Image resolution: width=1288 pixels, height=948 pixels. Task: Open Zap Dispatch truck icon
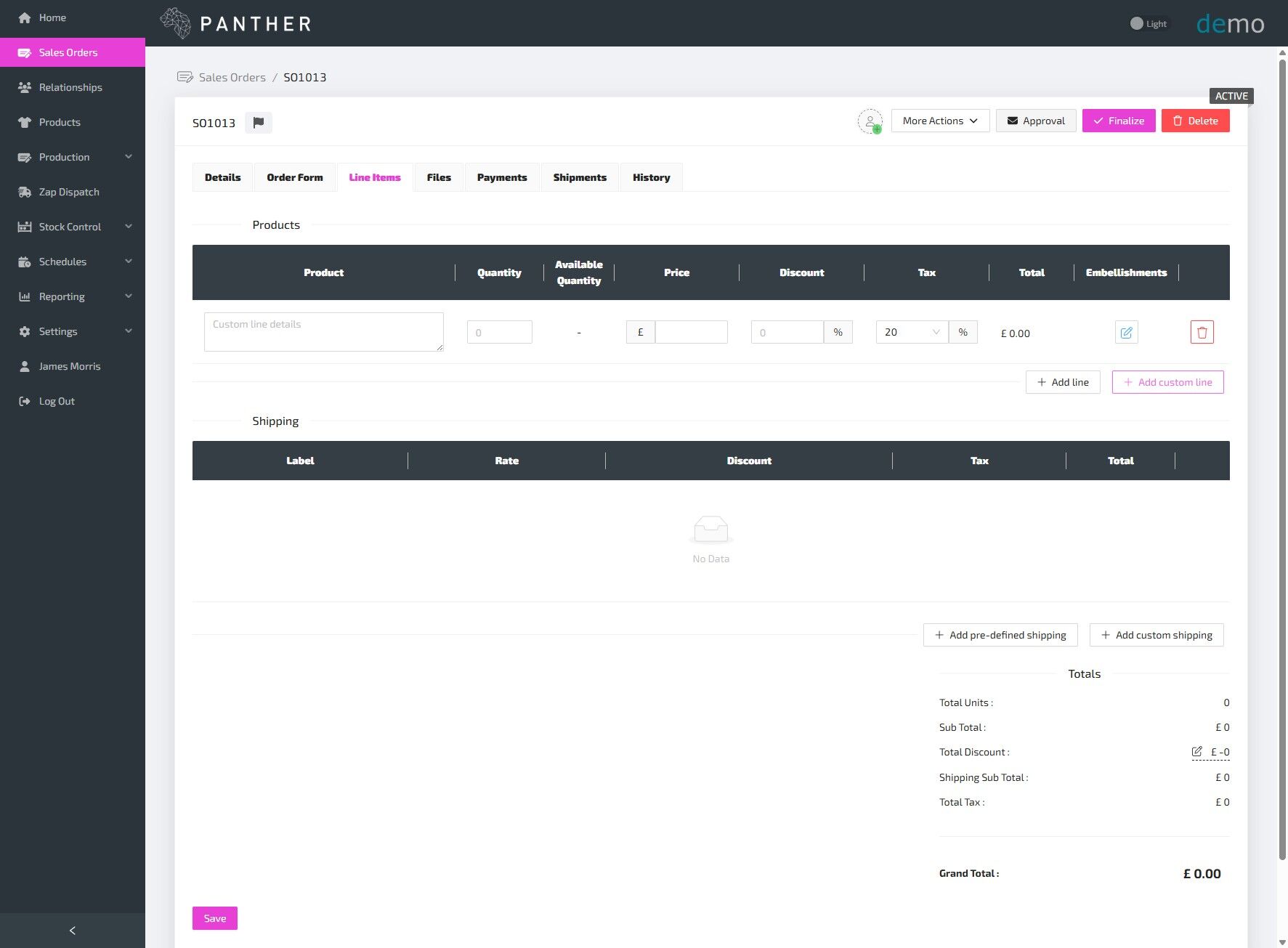click(25, 192)
